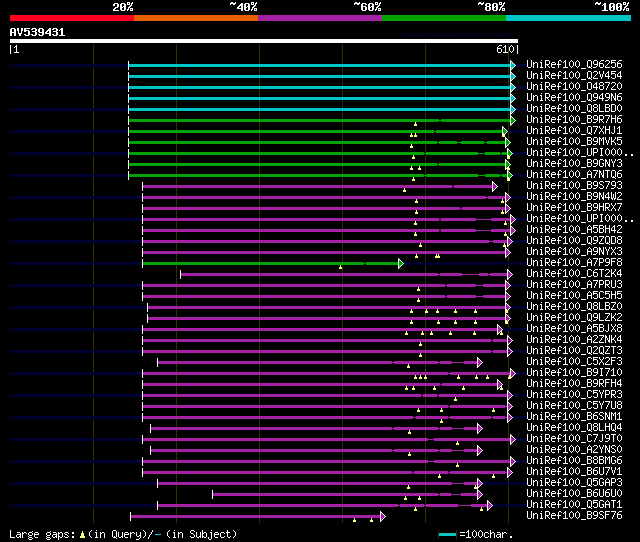640x542 pixels.
Task: Click the Large gaps legend text
Action: (123, 534)
